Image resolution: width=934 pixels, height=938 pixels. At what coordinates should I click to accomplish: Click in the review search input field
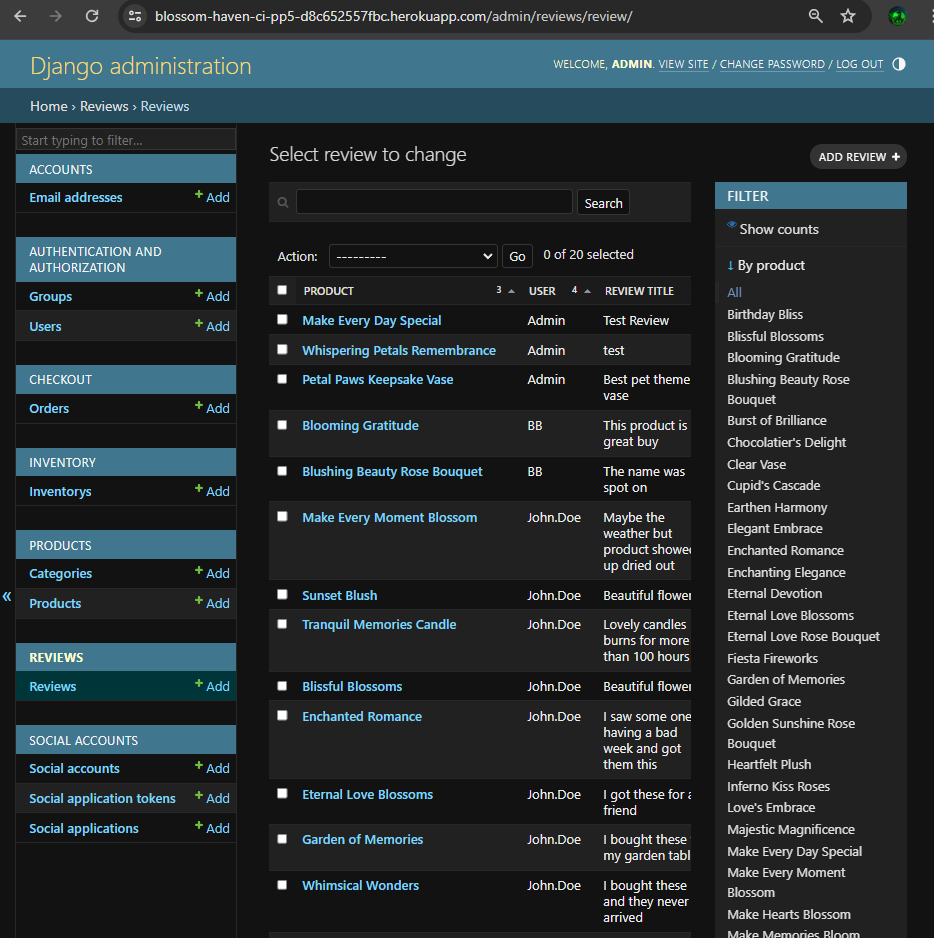(434, 202)
